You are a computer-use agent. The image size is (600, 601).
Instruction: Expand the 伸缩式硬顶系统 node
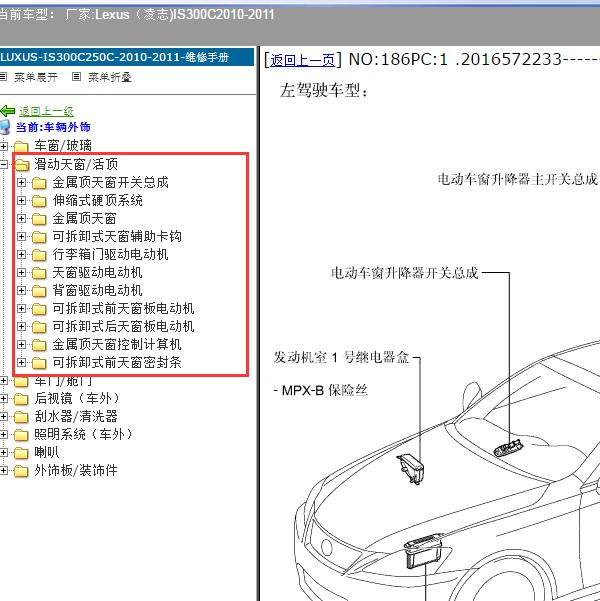21,200
